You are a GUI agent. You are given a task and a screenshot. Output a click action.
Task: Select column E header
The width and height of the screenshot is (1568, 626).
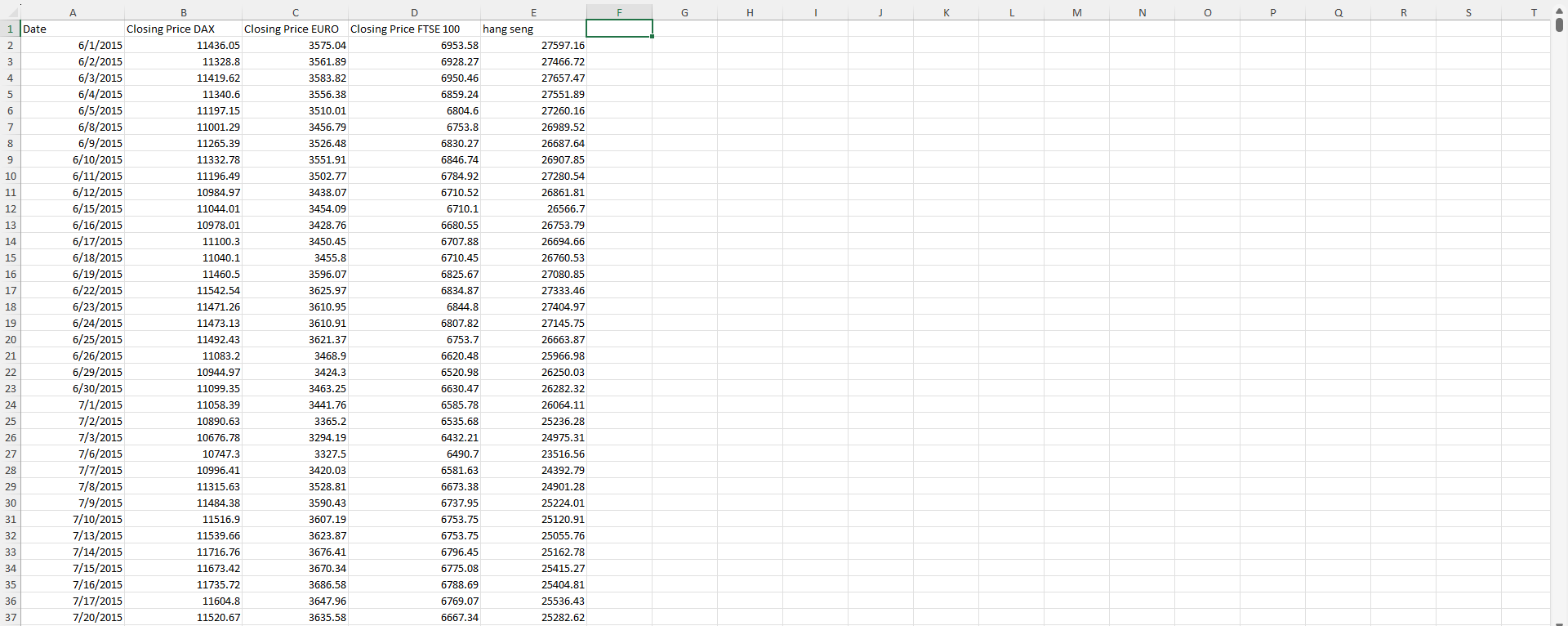tap(533, 12)
